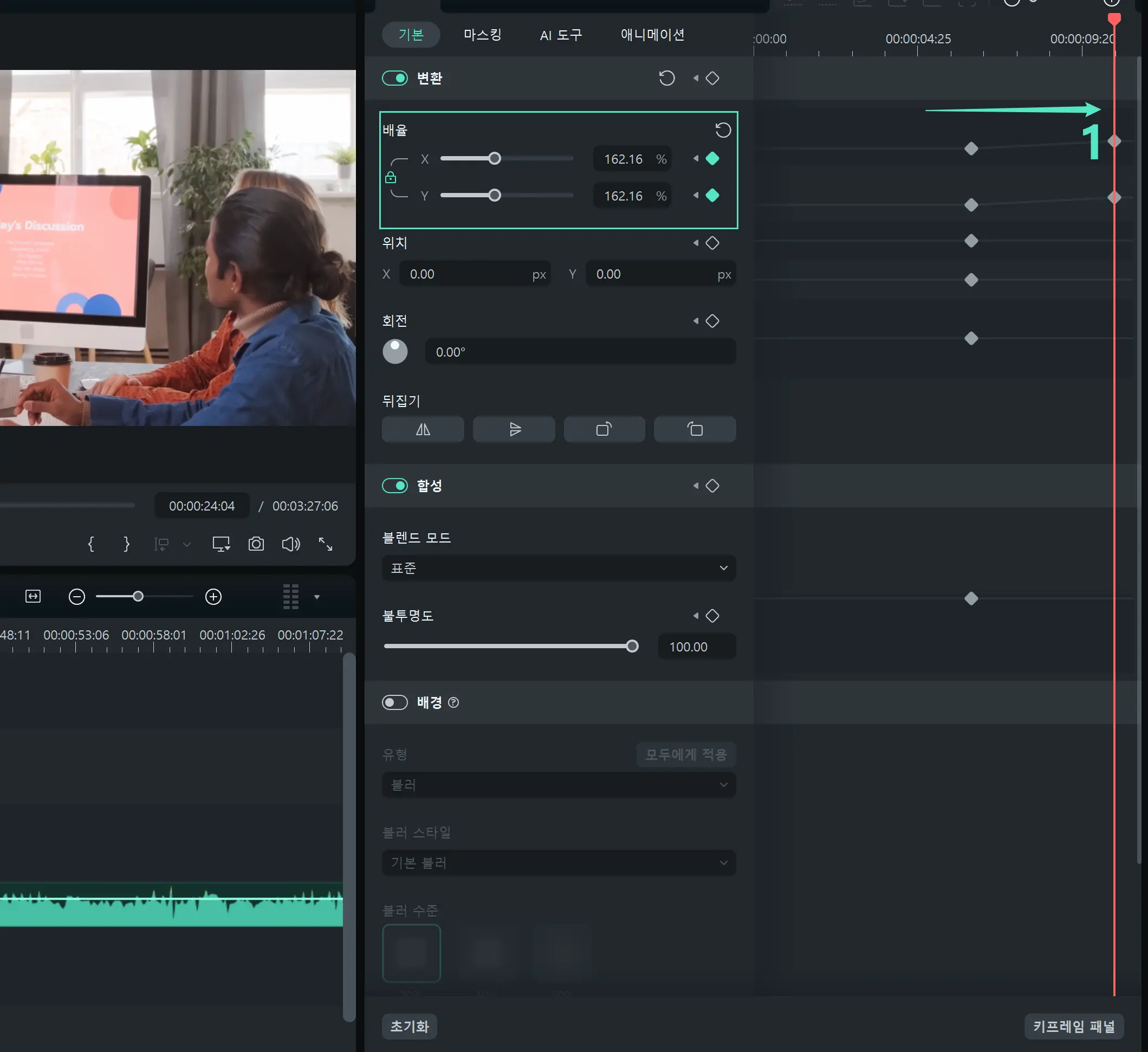
Task: Reset the 변환 section
Action: (667, 78)
